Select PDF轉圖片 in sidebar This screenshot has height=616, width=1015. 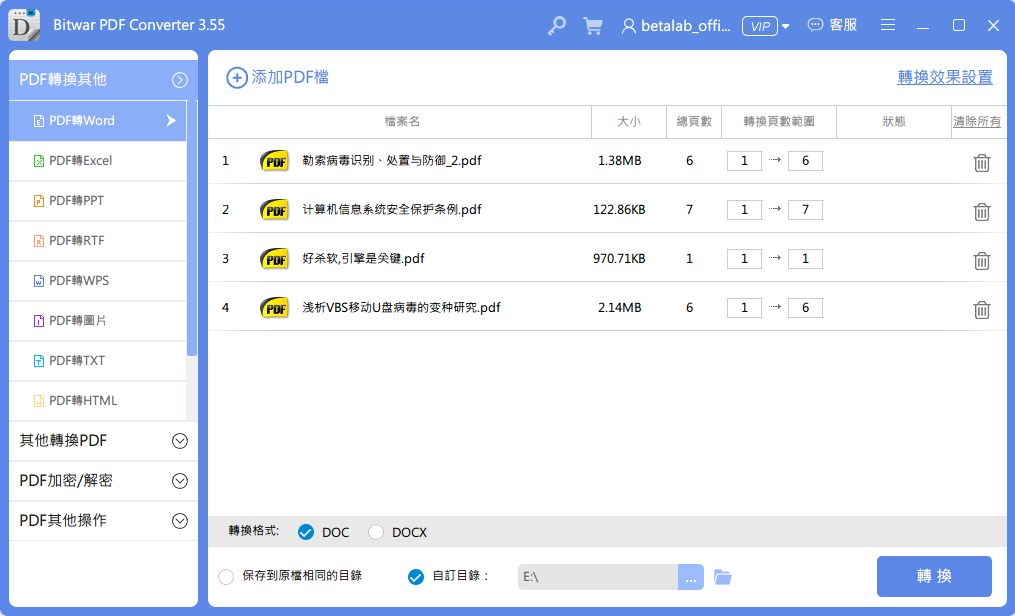click(98, 322)
